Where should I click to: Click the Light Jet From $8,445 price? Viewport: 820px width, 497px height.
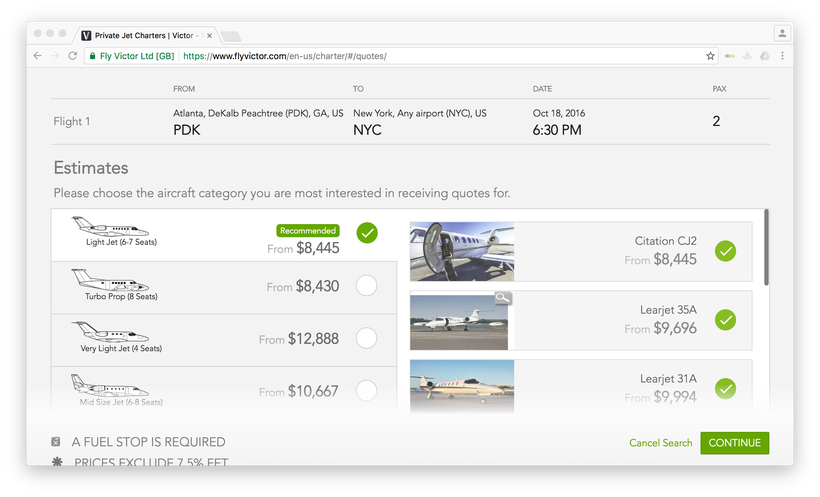coord(303,248)
